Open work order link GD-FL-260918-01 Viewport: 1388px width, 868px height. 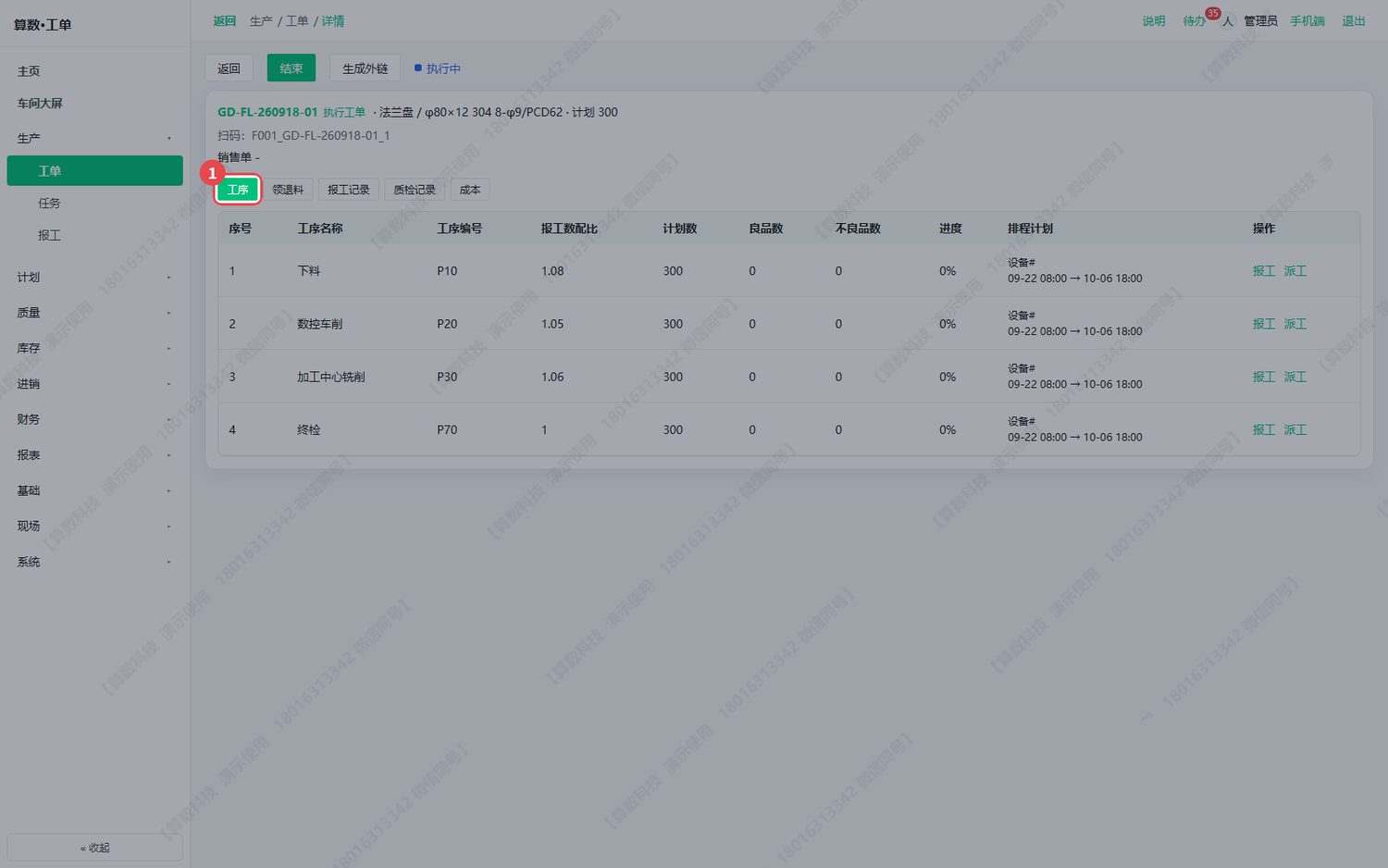click(x=267, y=112)
